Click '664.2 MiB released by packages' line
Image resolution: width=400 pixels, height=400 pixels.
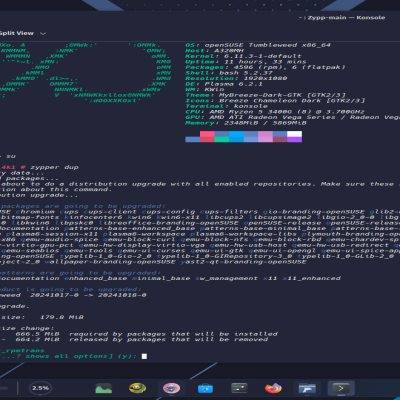(142, 340)
